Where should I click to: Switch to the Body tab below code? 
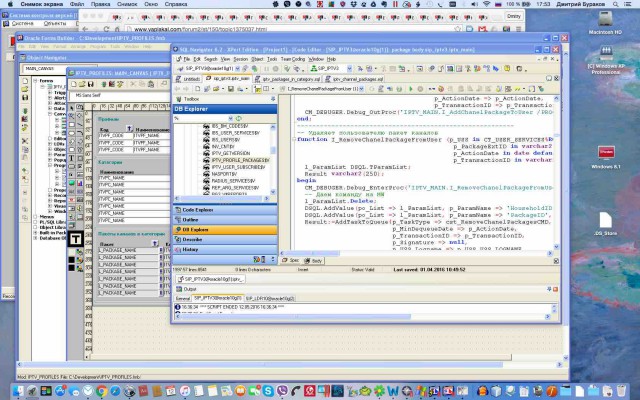316,258
